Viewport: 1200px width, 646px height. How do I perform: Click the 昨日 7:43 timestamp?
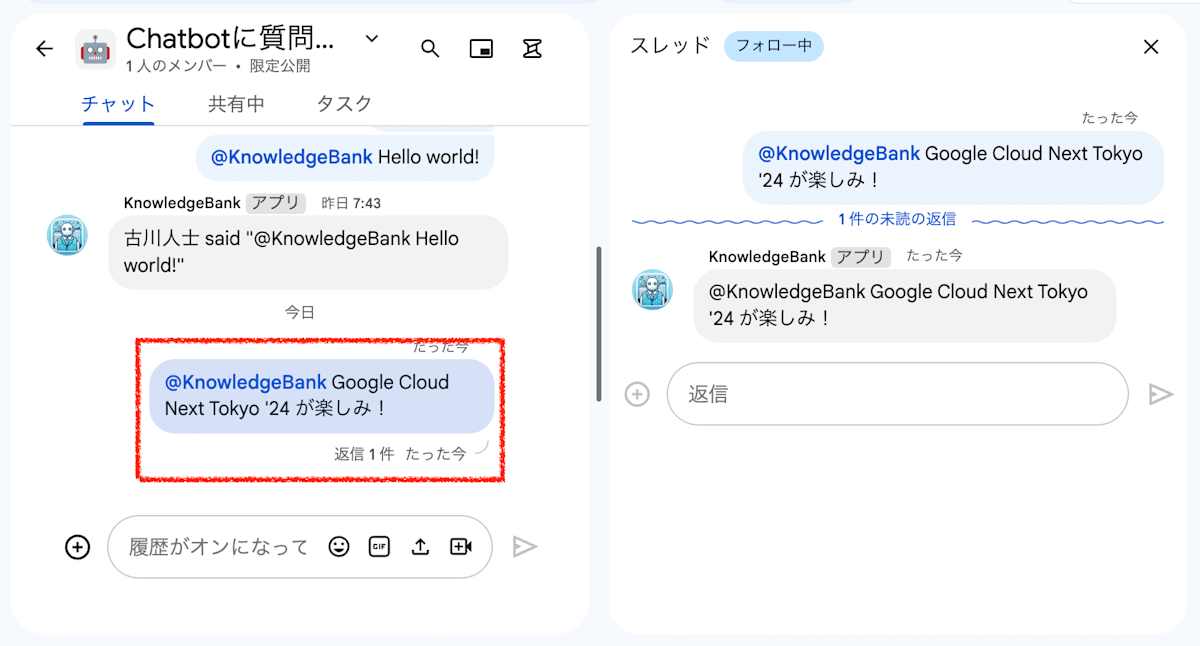[351, 203]
